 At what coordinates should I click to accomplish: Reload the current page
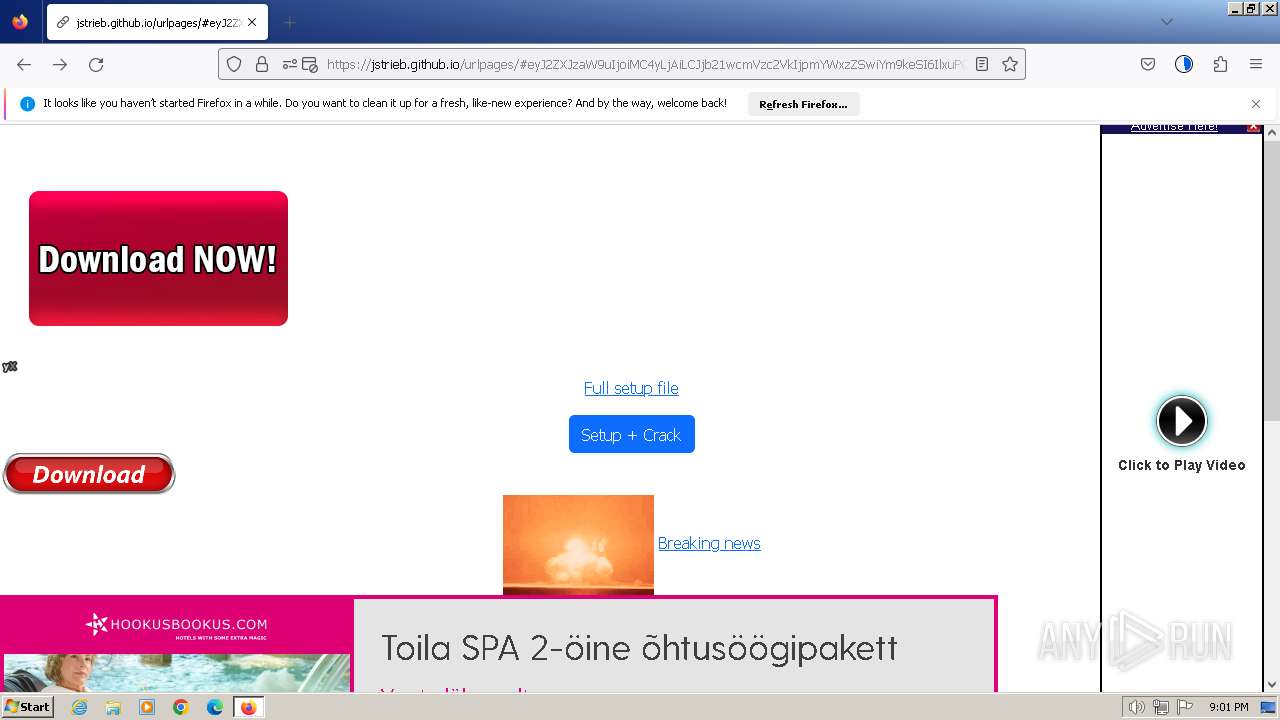coord(96,64)
